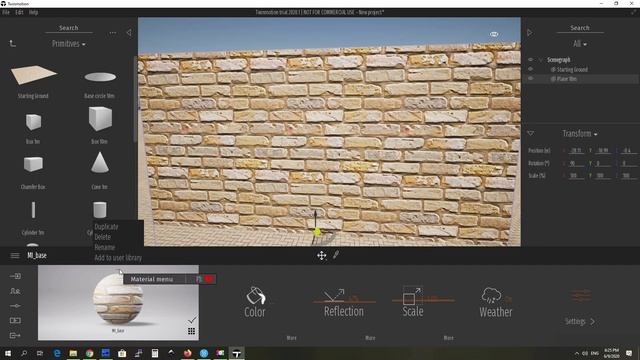Select the Chamfer Box primitive thumbnail
Image resolution: width=640 pixels, height=360 pixels.
pos(33,164)
